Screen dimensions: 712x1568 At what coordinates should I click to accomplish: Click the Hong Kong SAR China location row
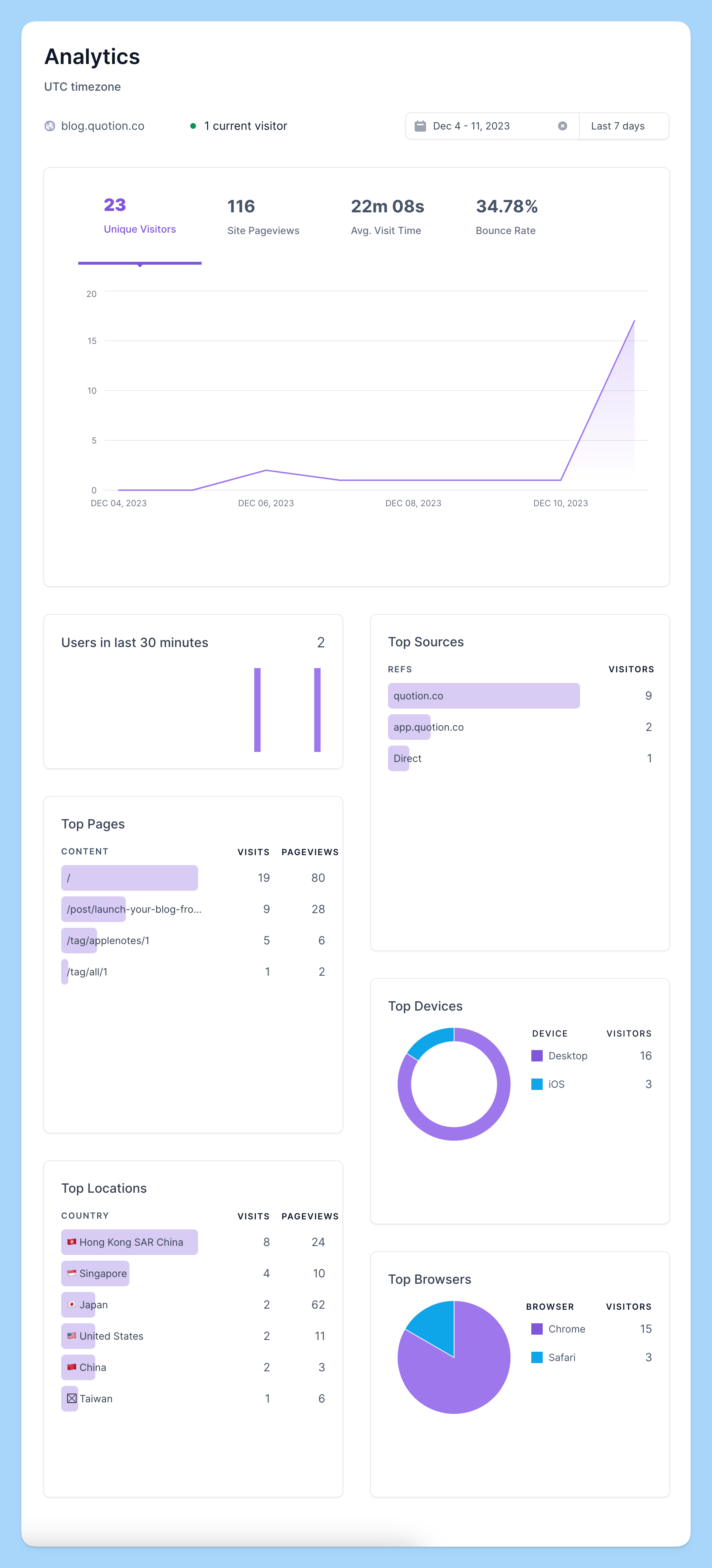[x=193, y=1242]
